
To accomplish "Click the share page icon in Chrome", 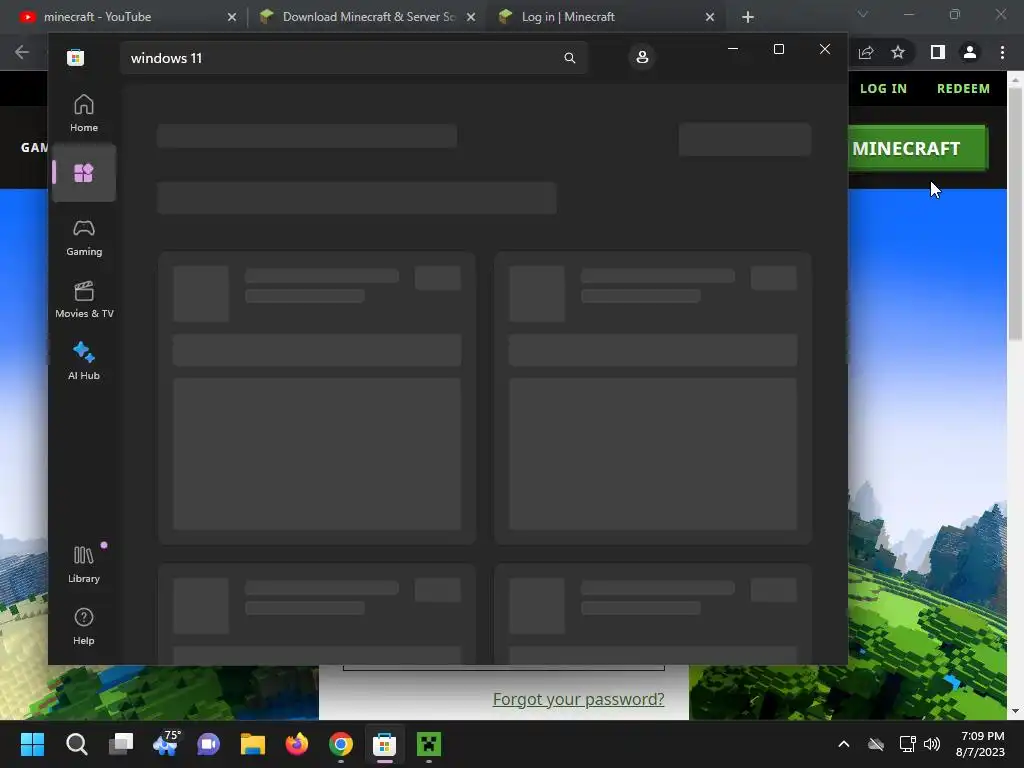I will [x=866, y=52].
